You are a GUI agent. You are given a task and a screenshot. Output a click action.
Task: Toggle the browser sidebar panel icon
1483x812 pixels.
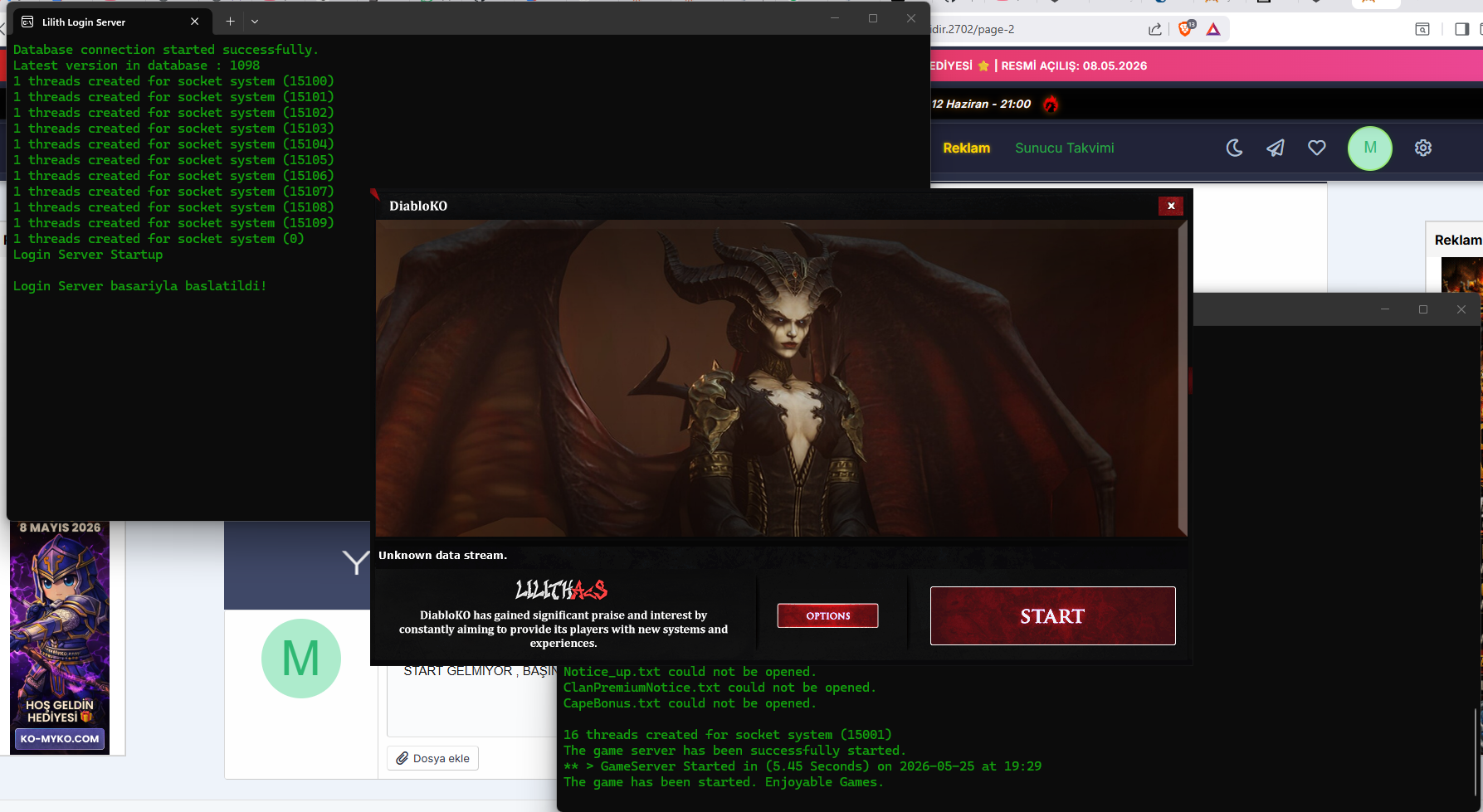click(1462, 29)
